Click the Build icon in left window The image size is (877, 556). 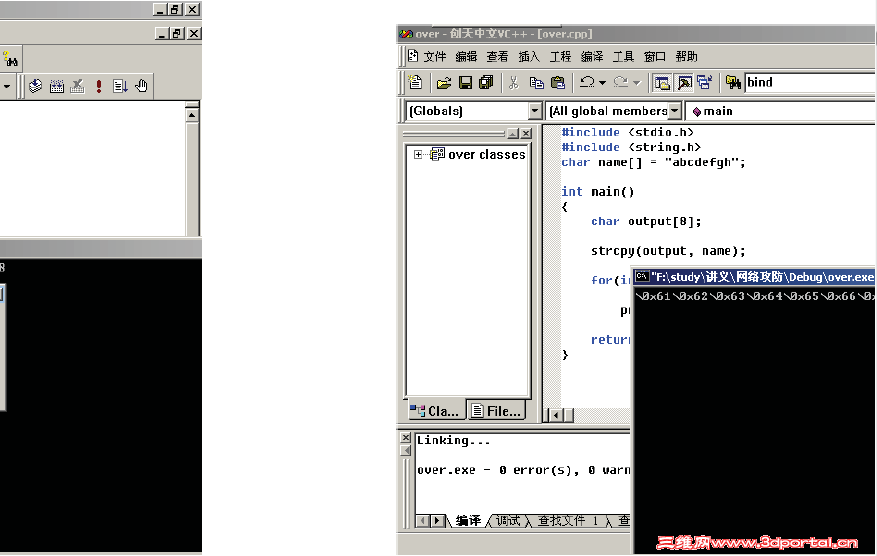point(56,86)
